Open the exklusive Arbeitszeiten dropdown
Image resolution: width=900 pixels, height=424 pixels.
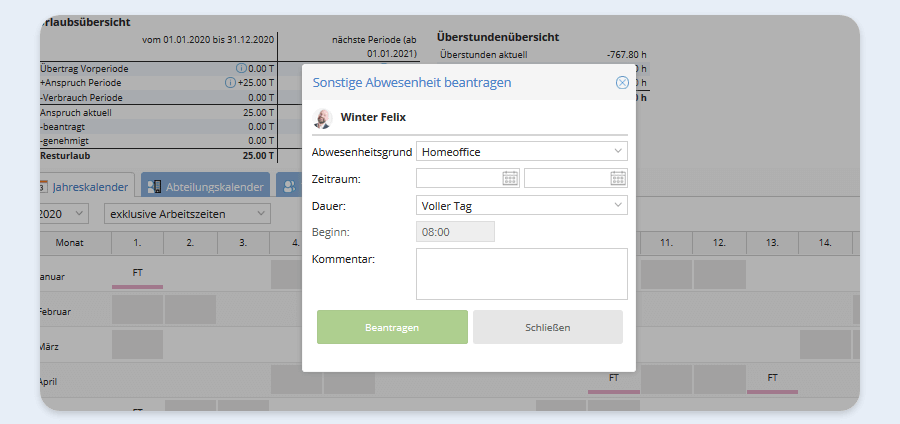[186, 213]
